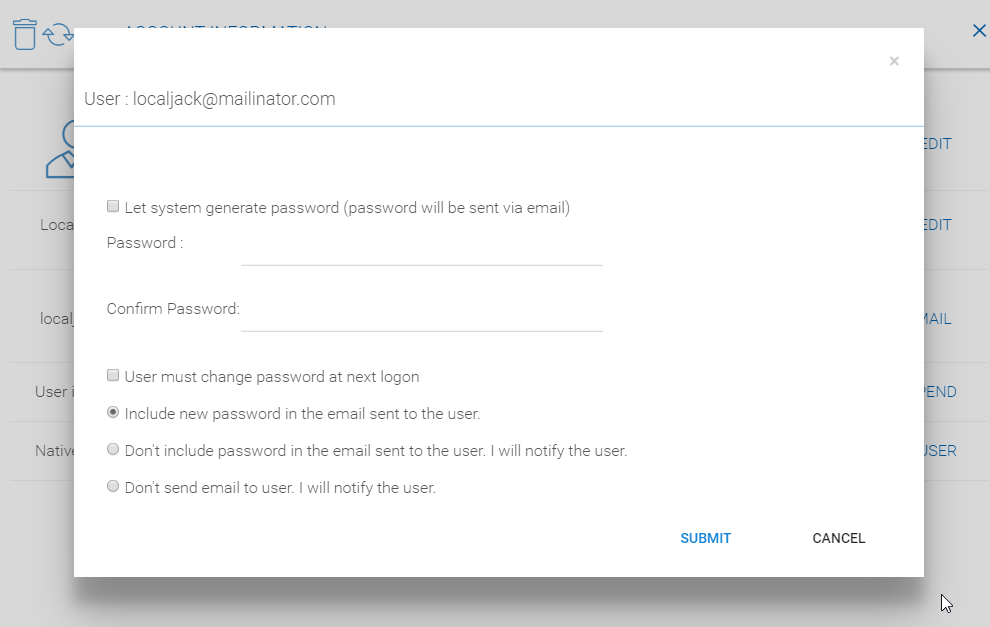The width and height of the screenshot is (990, 627).
Task: Focus the Password input field
Action: (422, 249)
